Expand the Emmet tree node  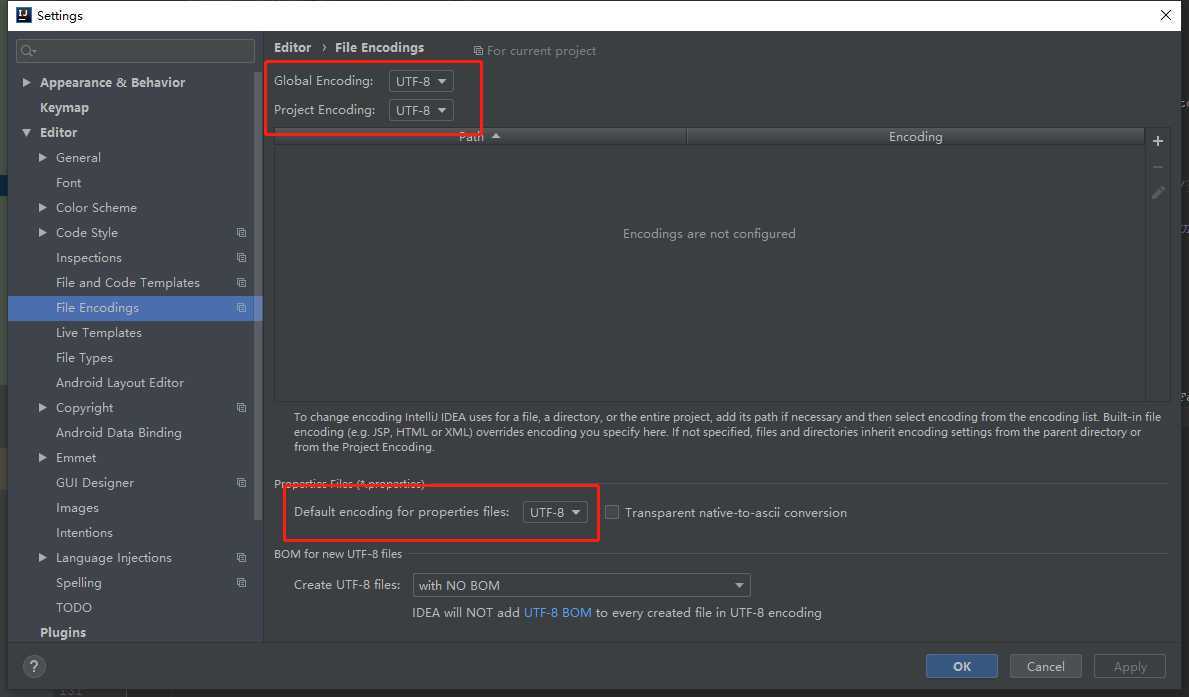click(42, 458)
